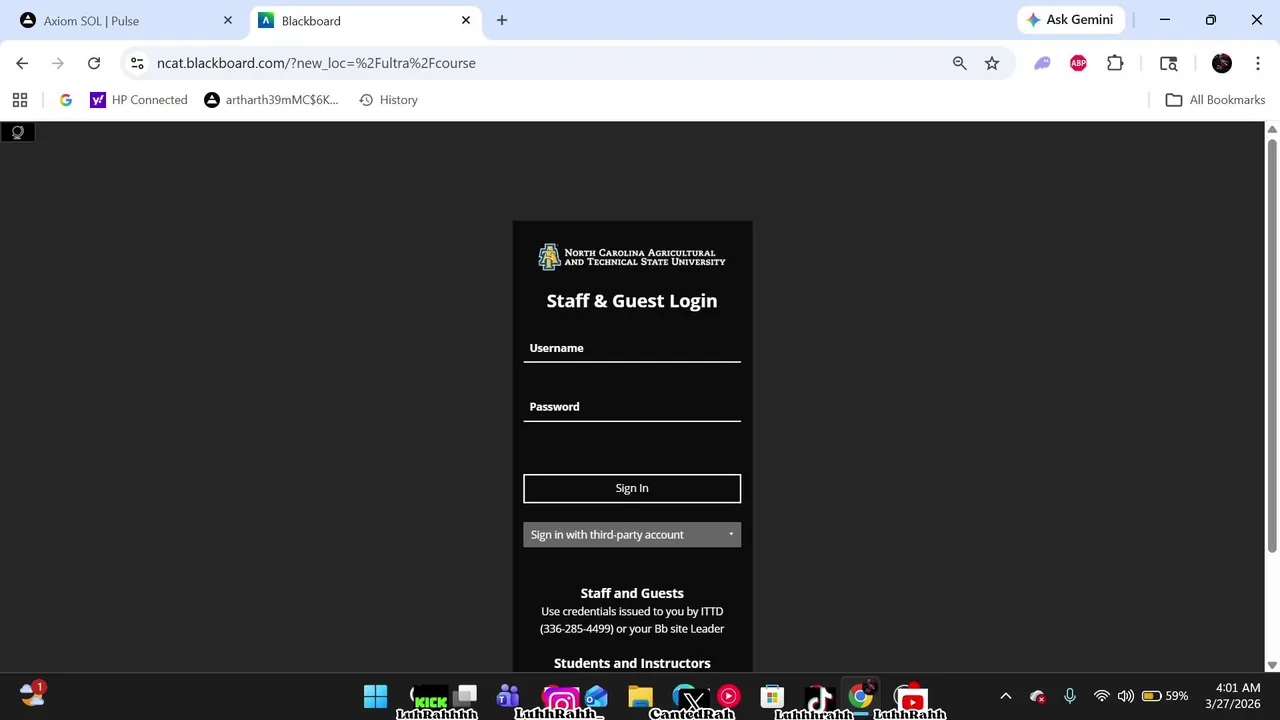Focus the Password field
The image size is (1280, 720).
pos(632,407)
